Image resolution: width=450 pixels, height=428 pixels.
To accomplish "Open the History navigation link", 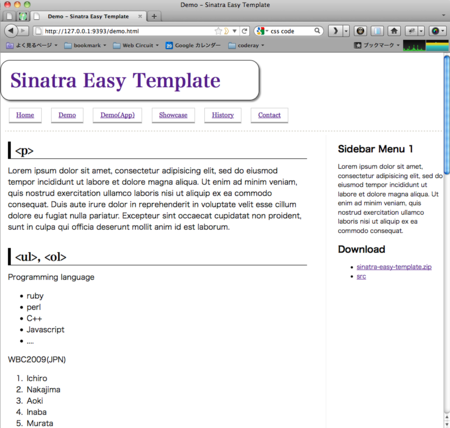I will 223,115.
